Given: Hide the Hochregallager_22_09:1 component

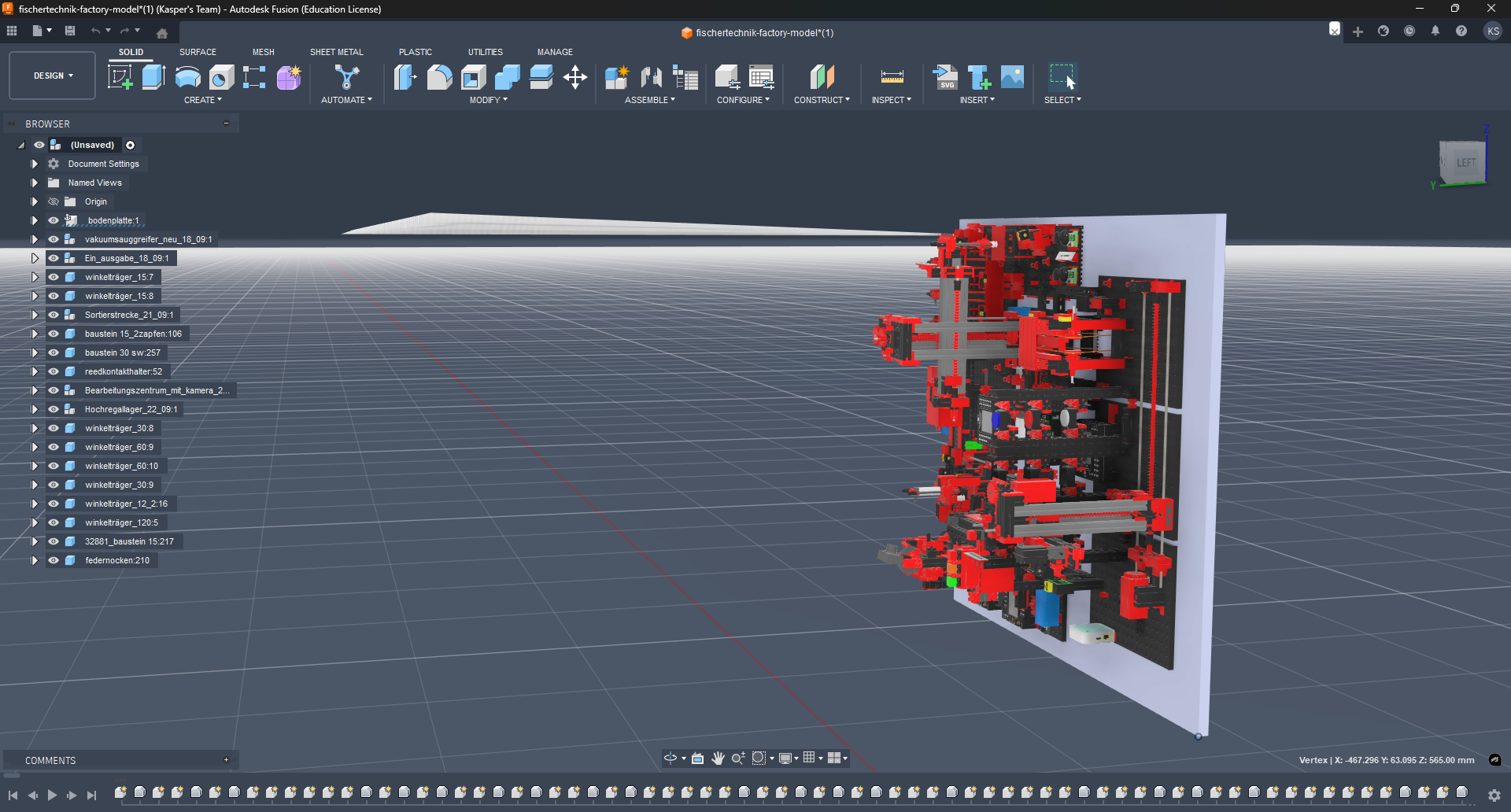Looking at the screenshot, I should pyautogui.click(x=53, y=409).
